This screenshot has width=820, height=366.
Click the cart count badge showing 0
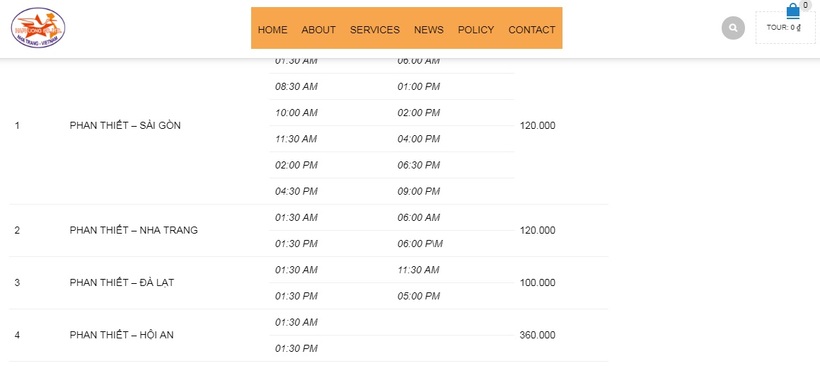[805, 5]
